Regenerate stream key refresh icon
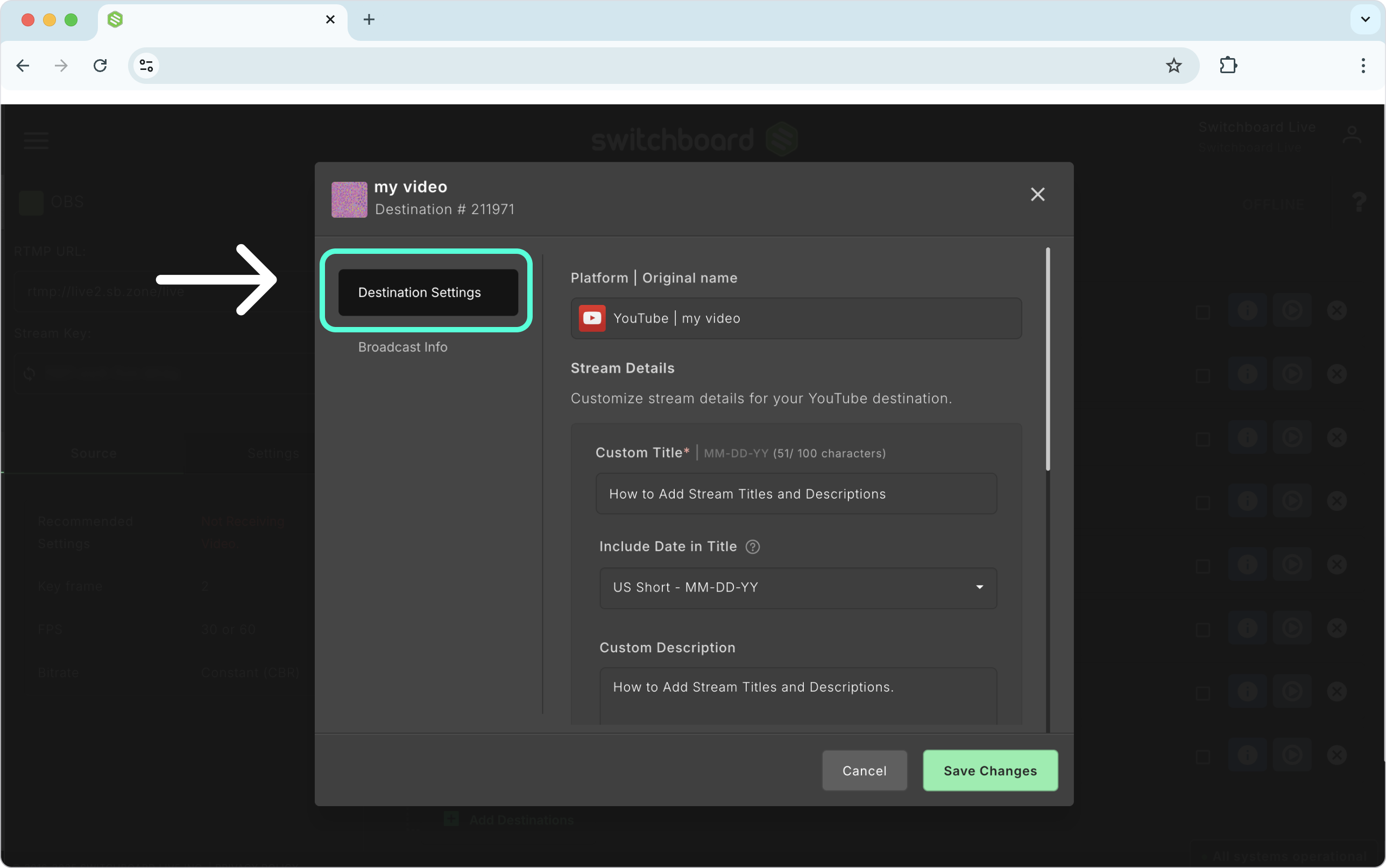The height and width of the screenshot is (868, 1386). pyautogui.click(x=29, y=374)
